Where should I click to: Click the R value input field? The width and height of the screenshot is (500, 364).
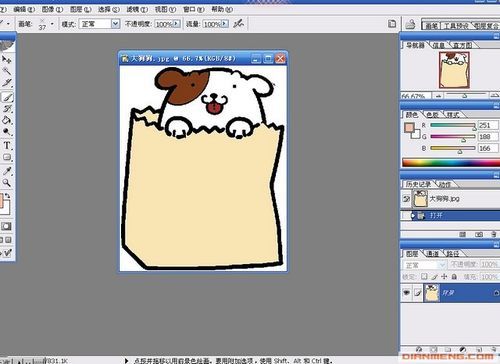(488, 125)
